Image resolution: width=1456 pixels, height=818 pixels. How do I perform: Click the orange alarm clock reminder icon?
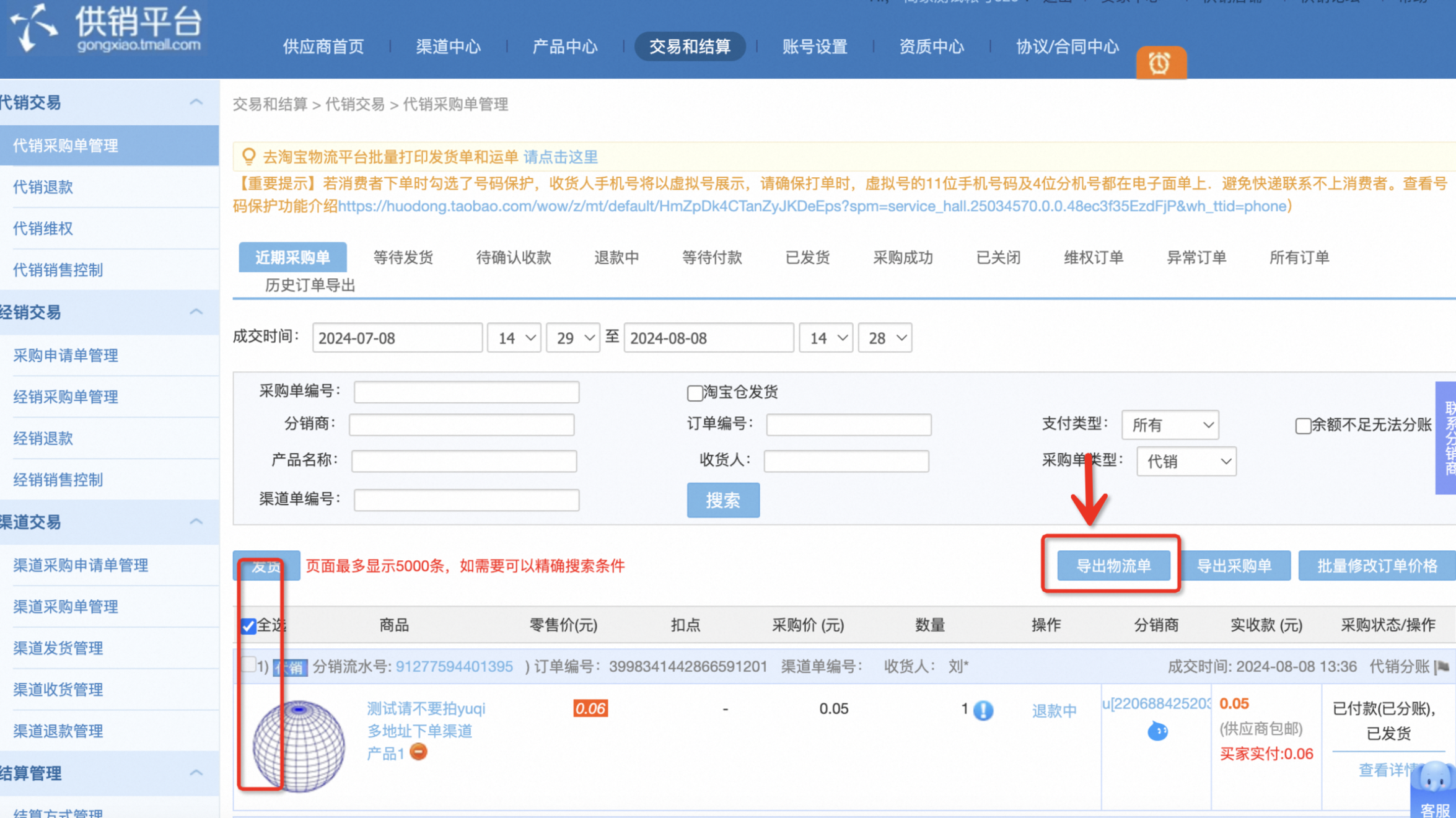pyautogui.click(x=1160, y=63)
